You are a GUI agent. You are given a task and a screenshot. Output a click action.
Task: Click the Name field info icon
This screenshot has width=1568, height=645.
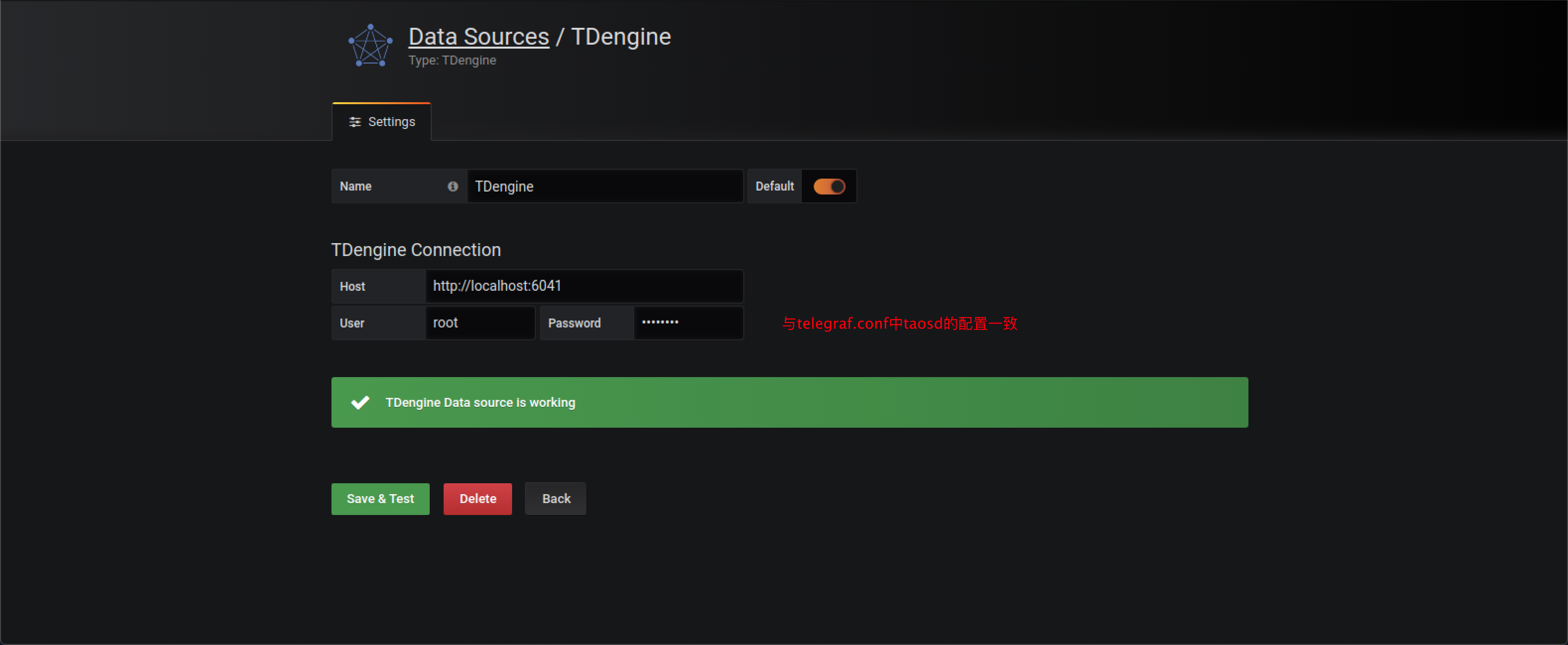click(x=452, y=186)
